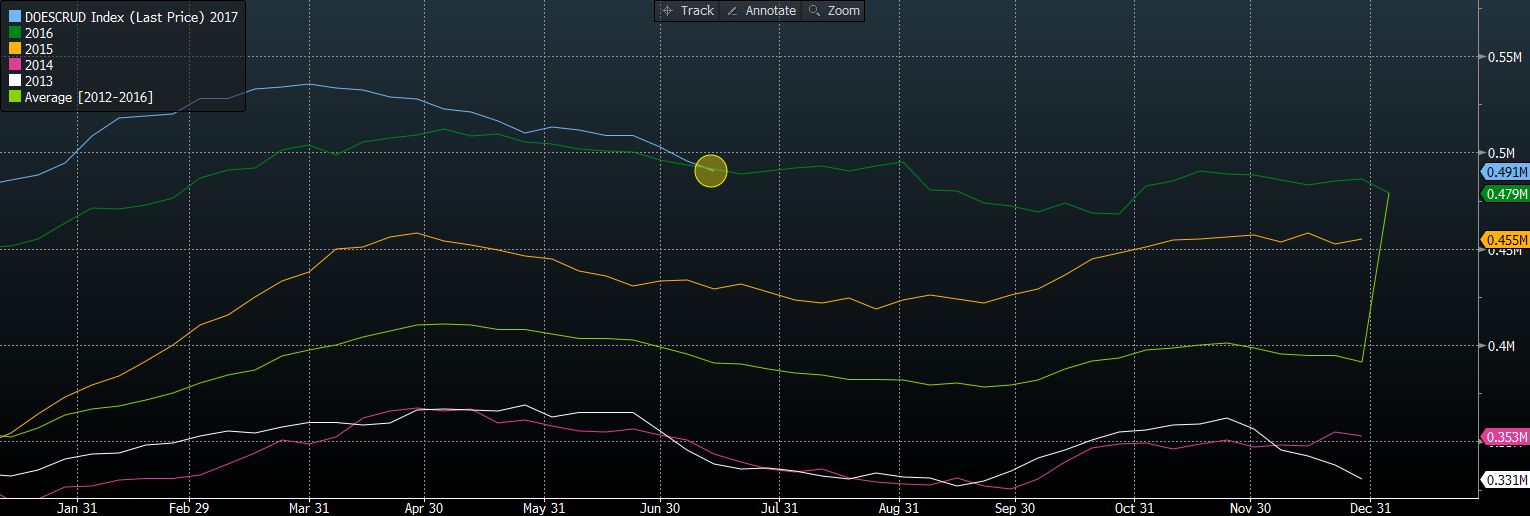Viewport: 1530px width, 516px height.
Task: Click the 0.55M y-axis label
Action: pyautogui.click(x=1504, y=57)
